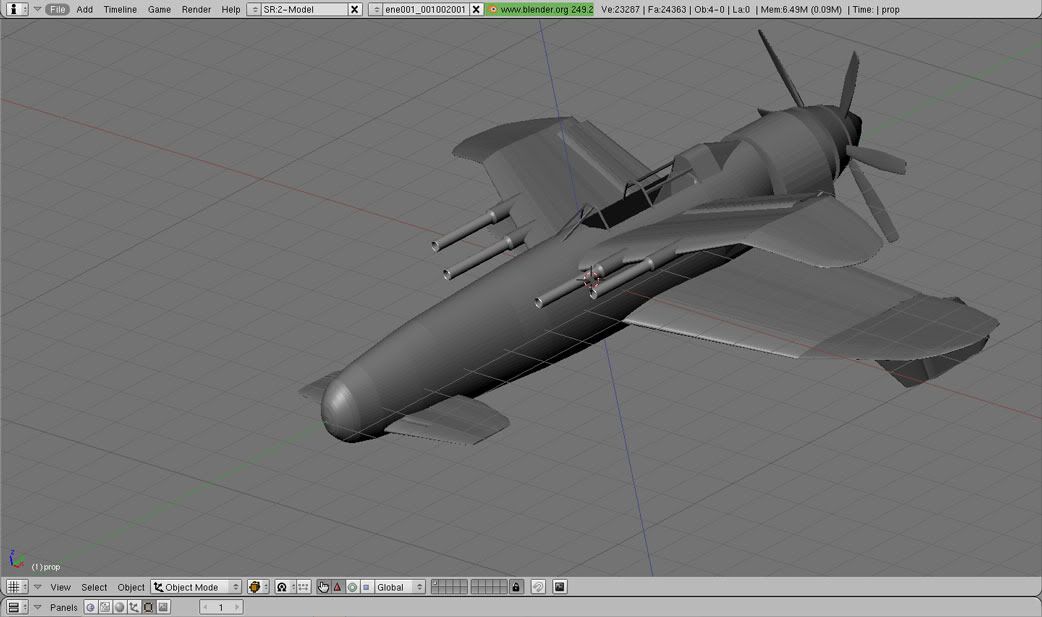Switch to Script buttons context
Image resolution: width=1042 pixels, height=617 pixels.
105,607
